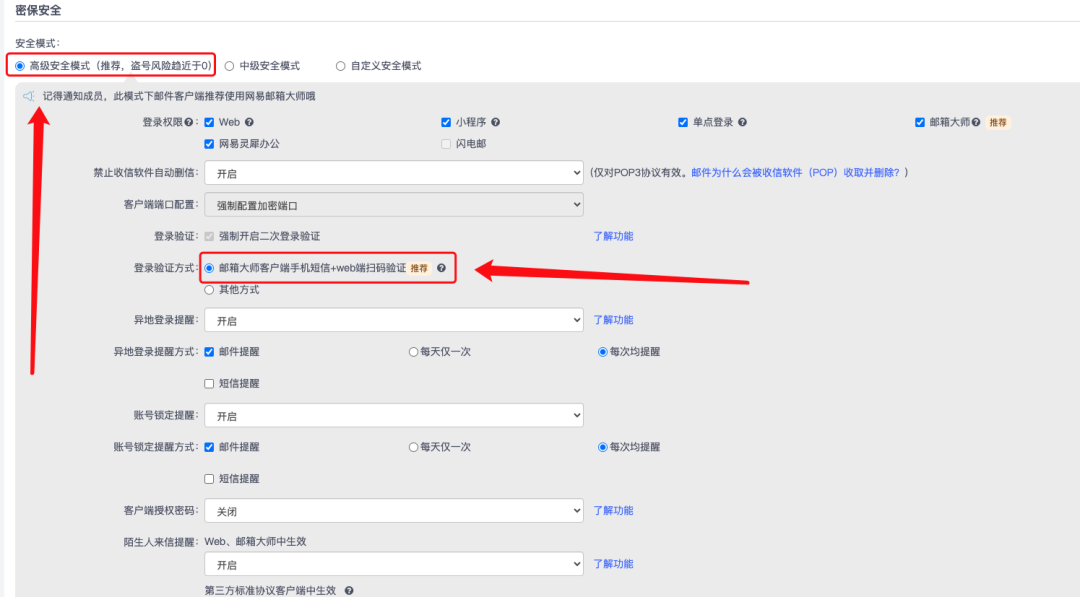Click the help icon beside 邮箱大师
1080x597 pixels.
pyautogui.click(x=976, y=122)
